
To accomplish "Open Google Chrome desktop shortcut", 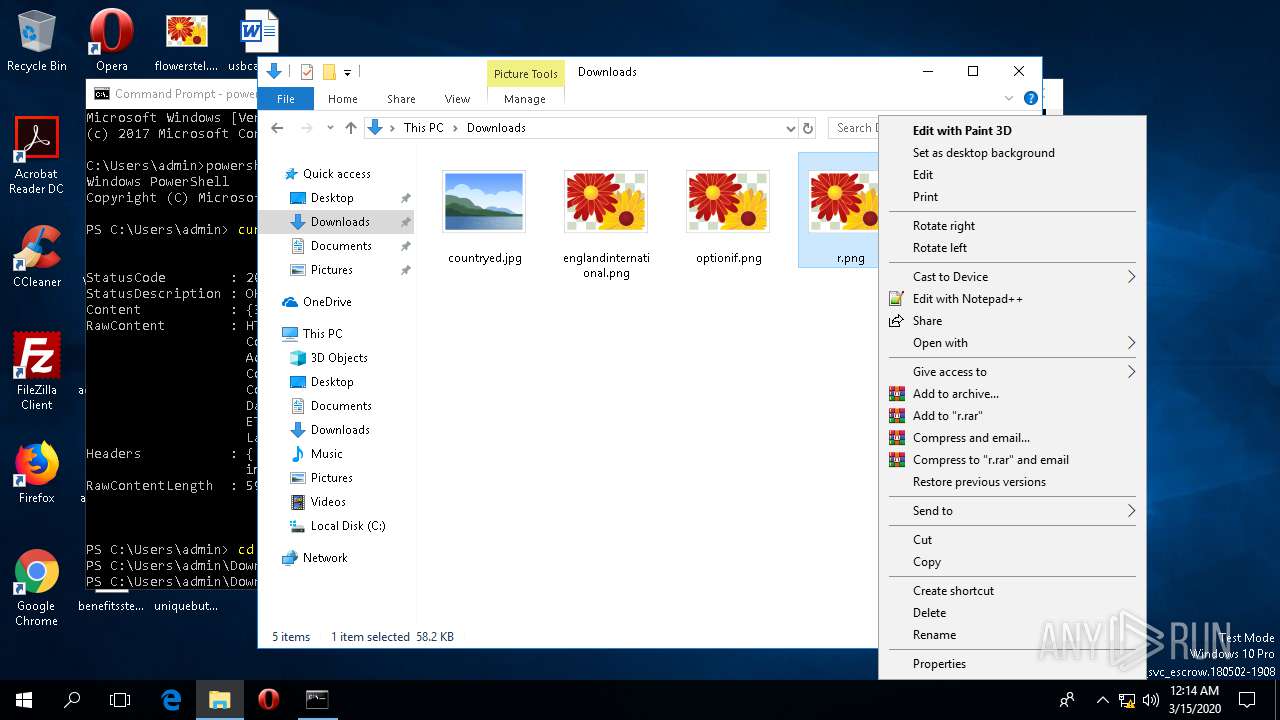I will [36, 588].
